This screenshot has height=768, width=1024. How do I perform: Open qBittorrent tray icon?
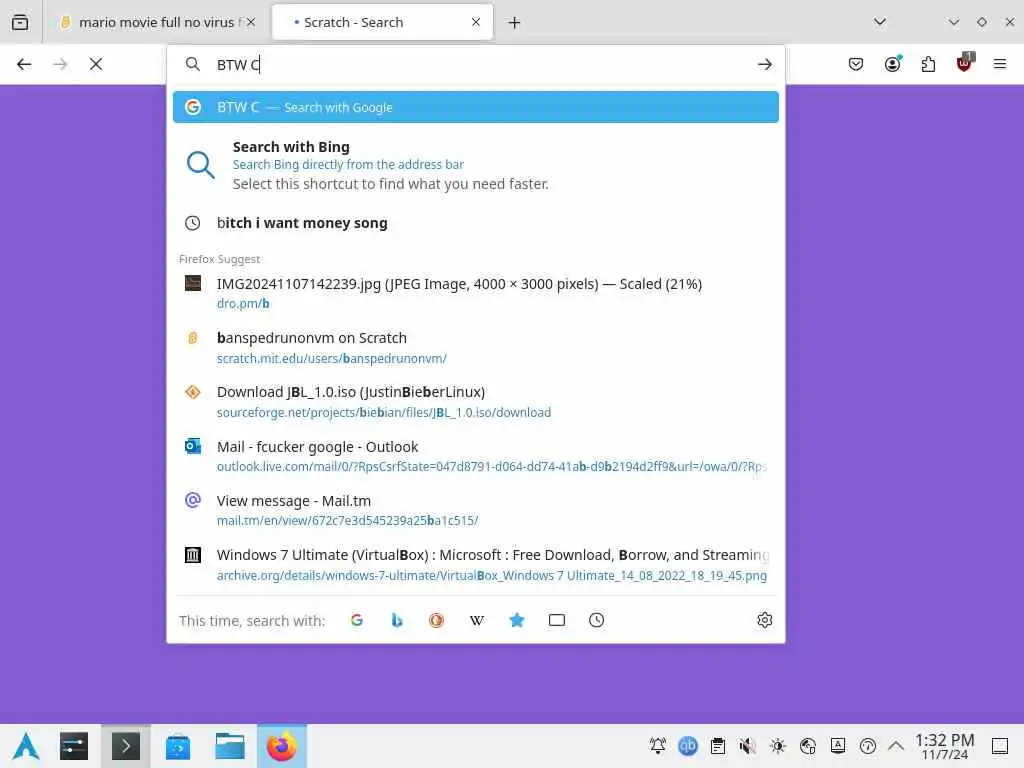[688, 745]
